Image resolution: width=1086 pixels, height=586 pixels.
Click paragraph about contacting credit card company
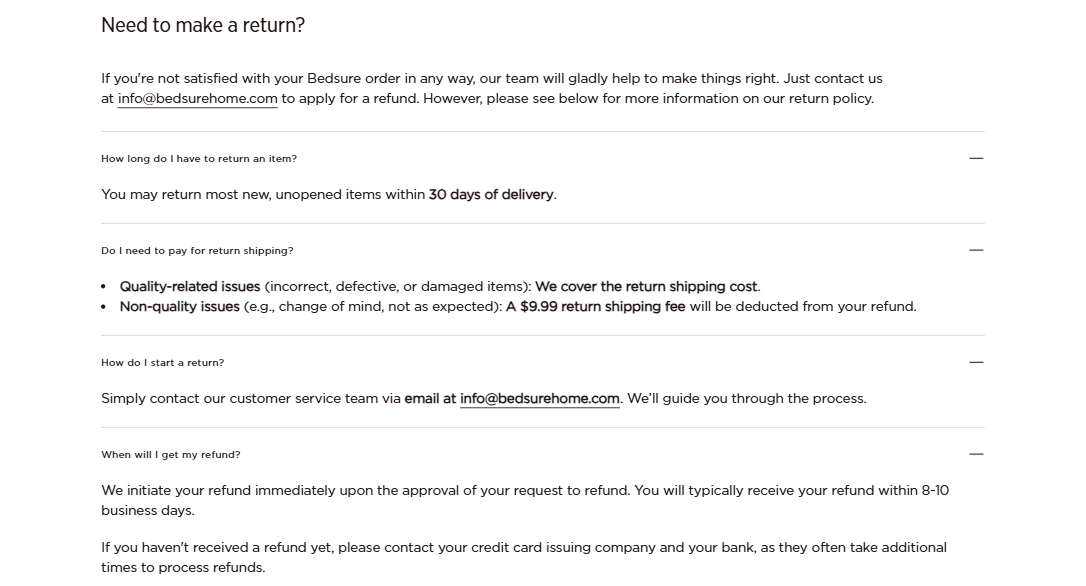(x=523, y=557)
